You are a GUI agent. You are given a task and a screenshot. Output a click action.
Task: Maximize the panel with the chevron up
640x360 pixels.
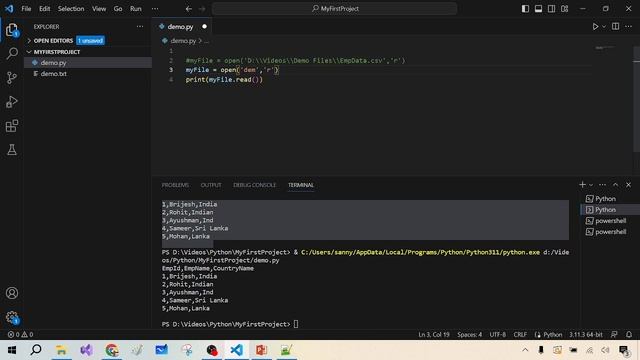click(x=616, y=185)
